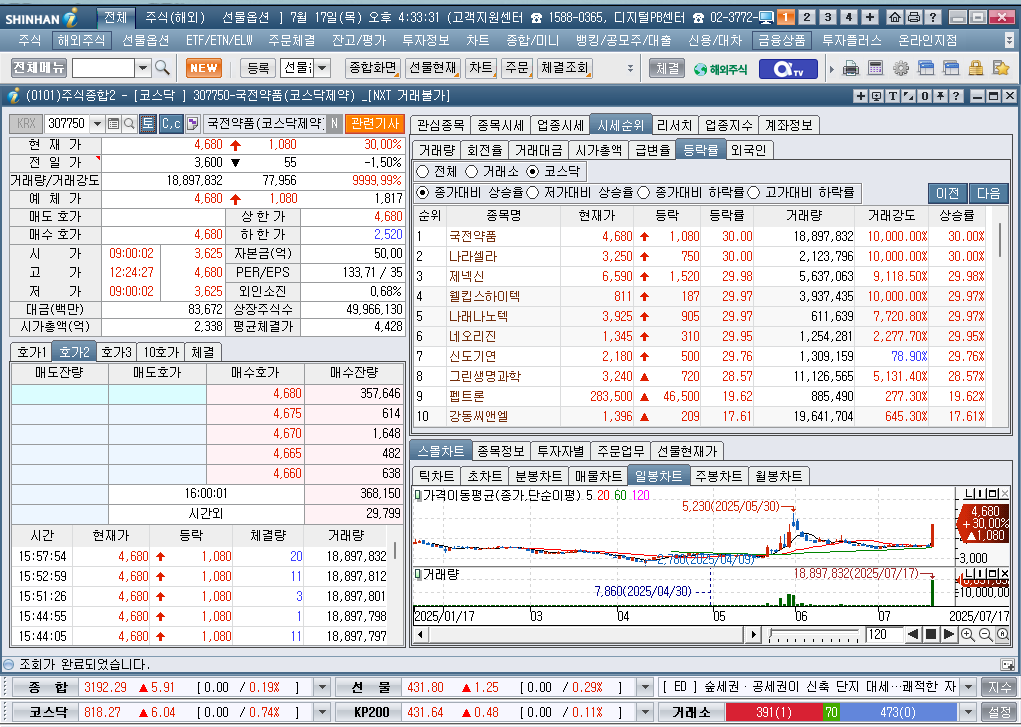Image resolution: width=1021 pixels, height=727 pixels.
Task: Click the plus icon in the 주식종합2 title bar
Action: (x=861, y=96)
